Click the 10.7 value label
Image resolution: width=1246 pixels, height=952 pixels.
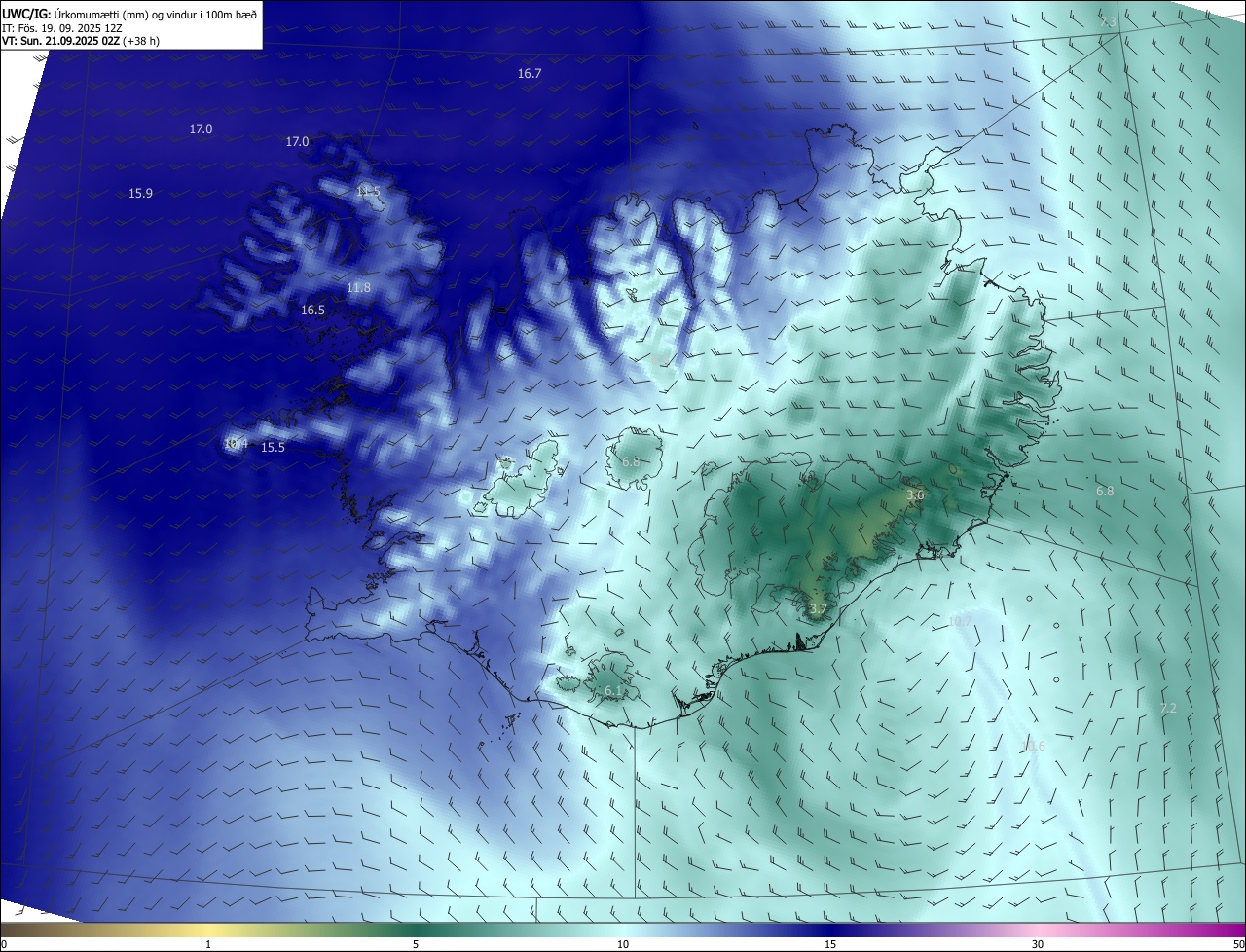(960, 621)
